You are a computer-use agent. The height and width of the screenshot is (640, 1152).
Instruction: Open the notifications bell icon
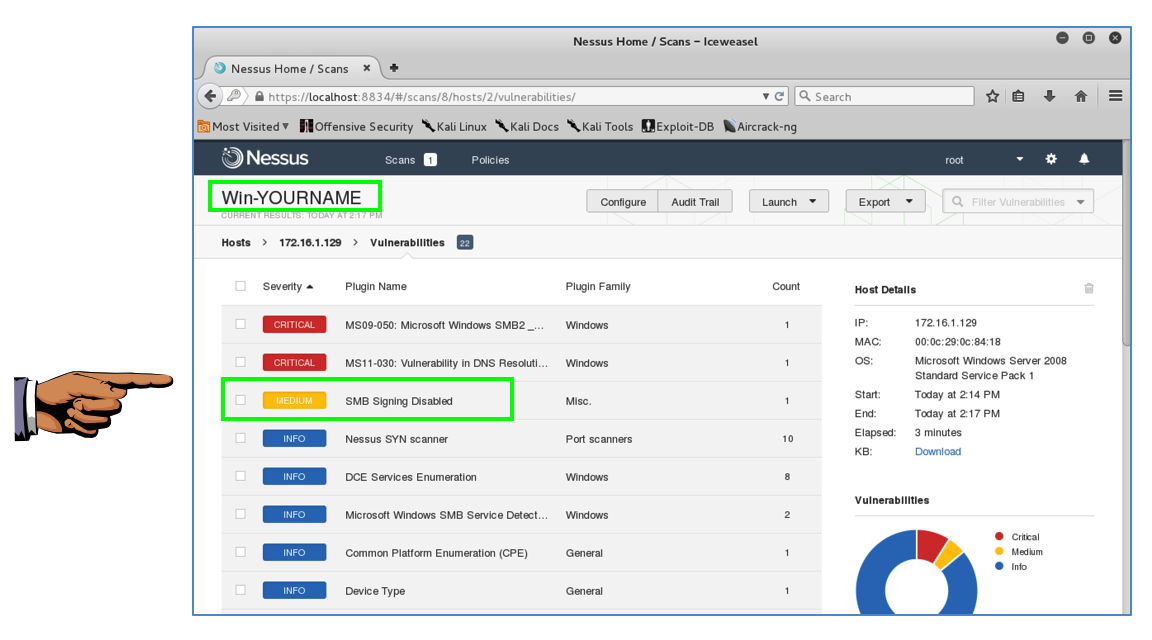pyautogui.click(x=1084, y=159)
